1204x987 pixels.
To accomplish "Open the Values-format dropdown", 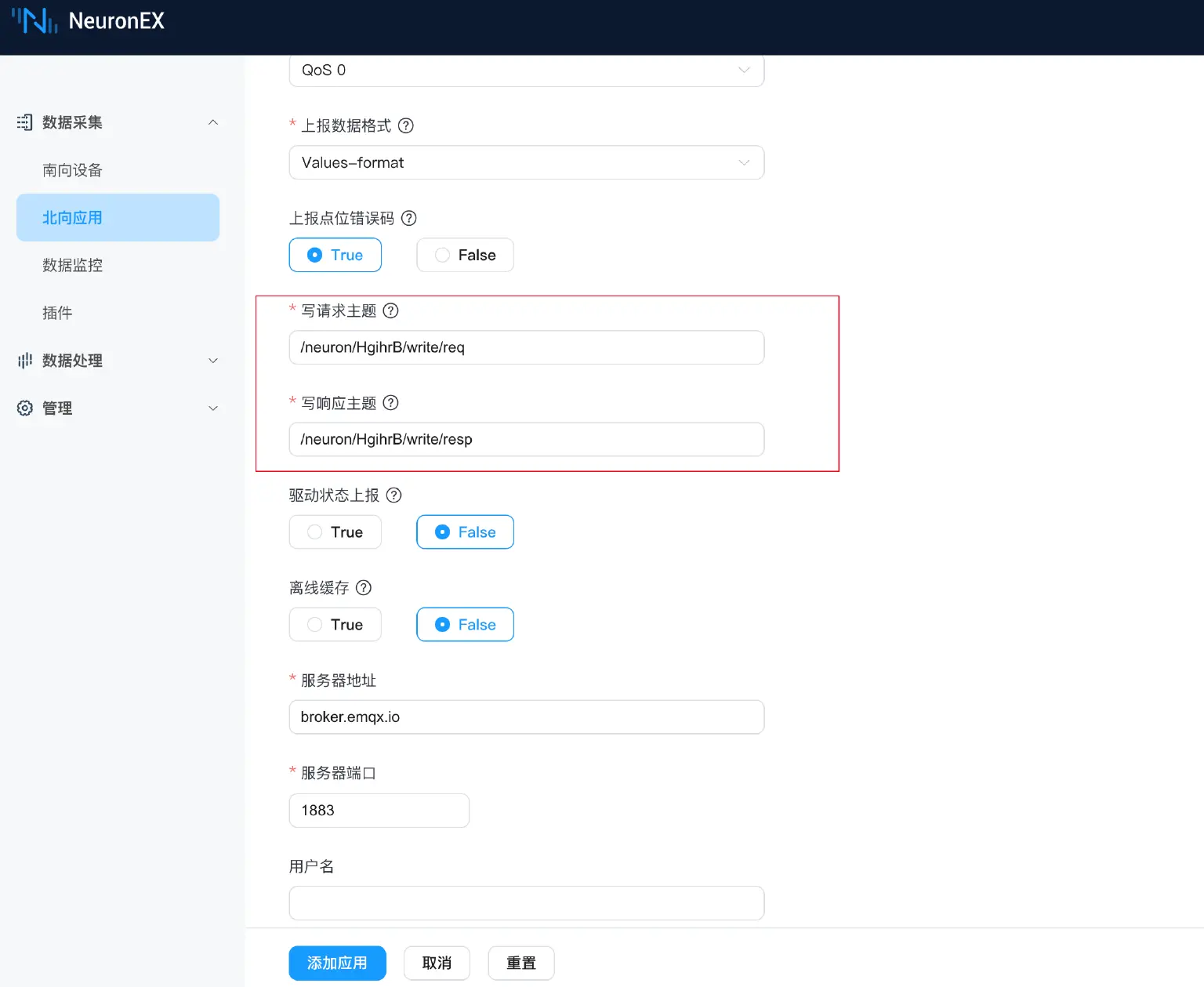I will (x=526, y=163).
